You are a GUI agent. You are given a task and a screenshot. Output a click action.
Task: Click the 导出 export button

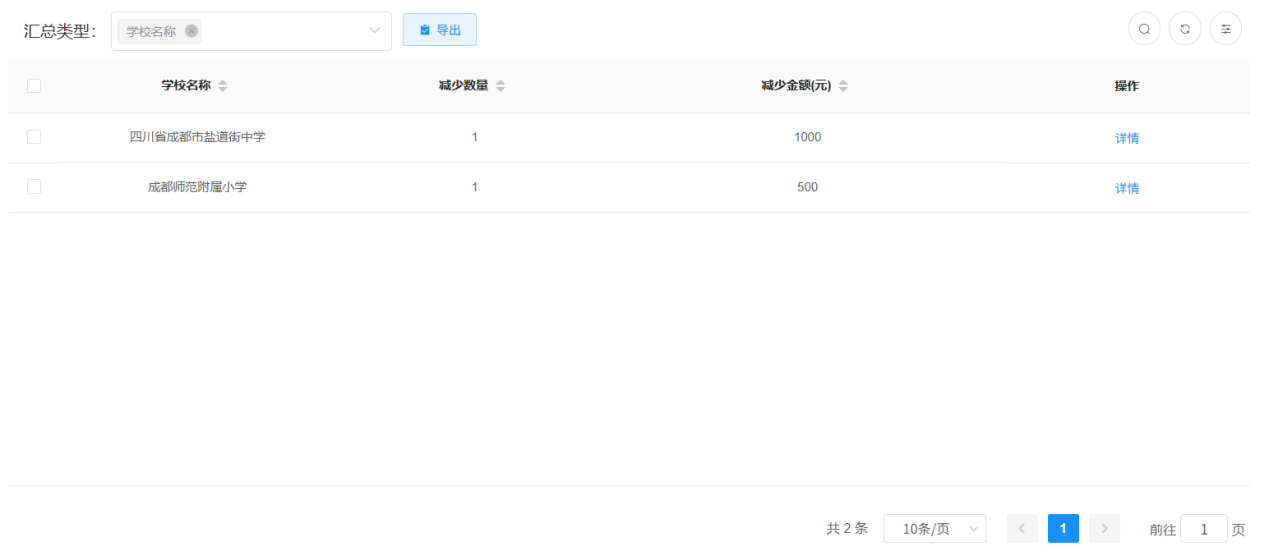point(439,30)
